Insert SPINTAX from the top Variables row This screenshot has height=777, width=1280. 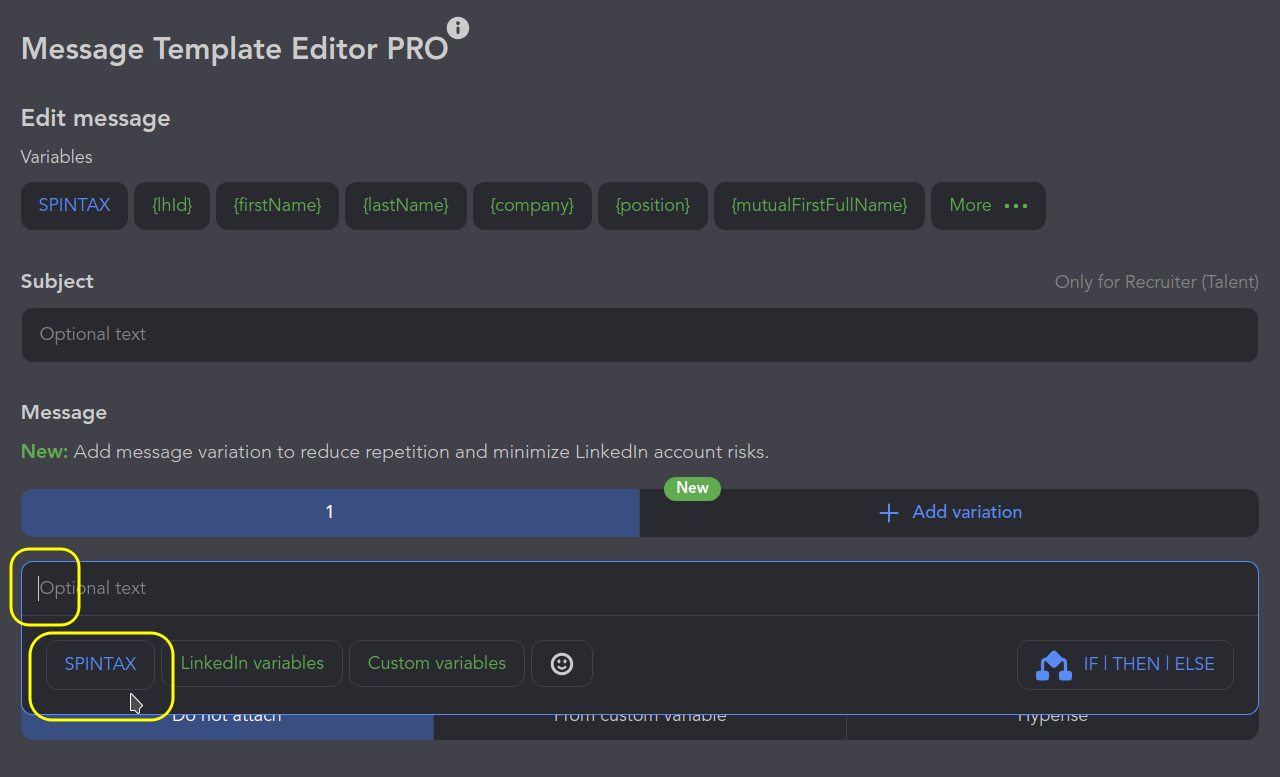[74, 206]
